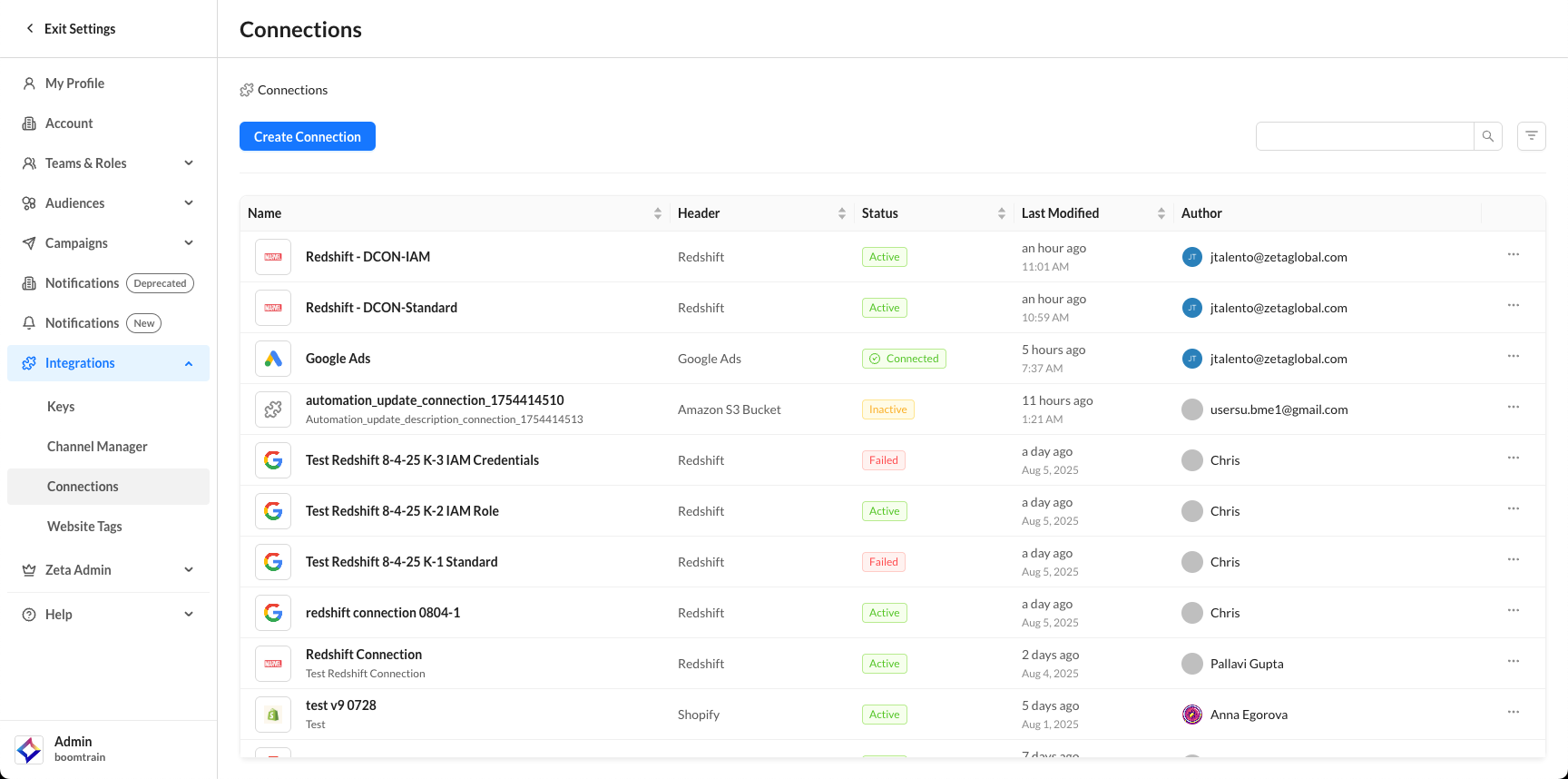Focus the connections search input field

[x=1364, y=136]
